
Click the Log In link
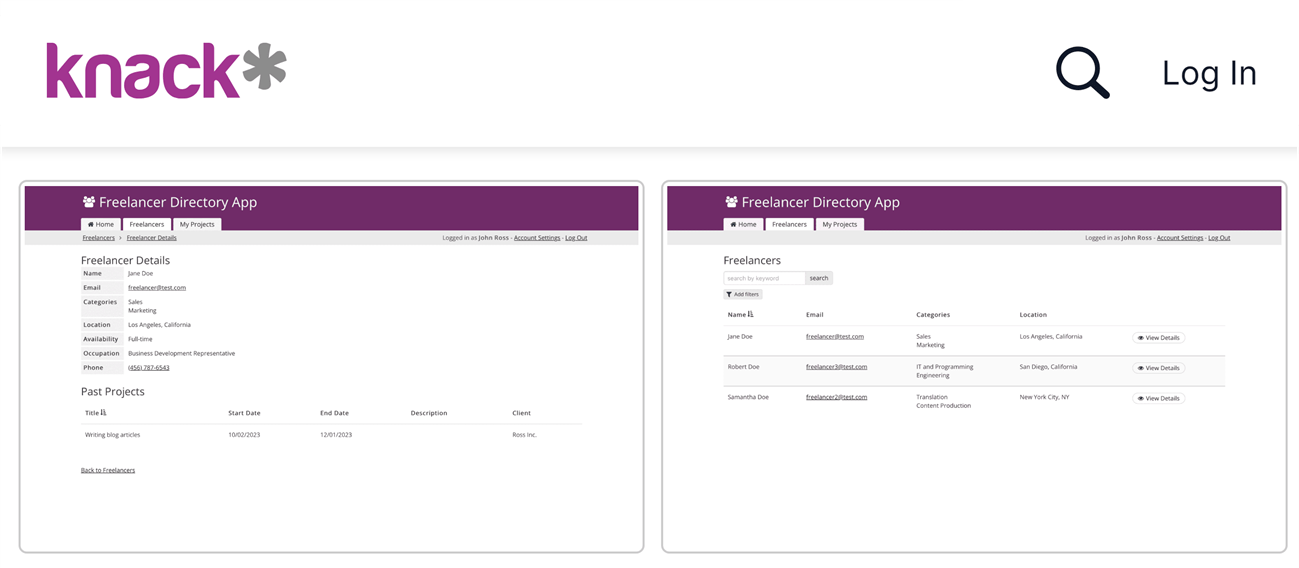click(1209, 73)
